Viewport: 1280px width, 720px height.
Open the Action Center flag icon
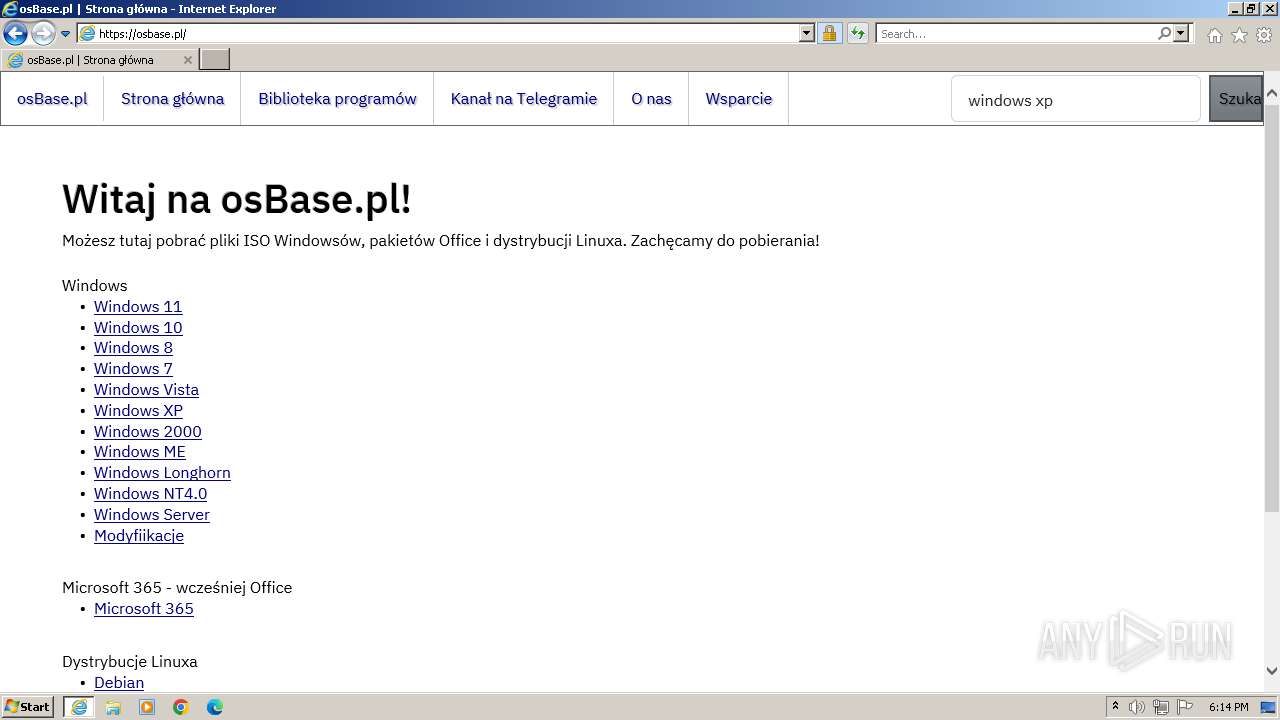coord(1185,707)
